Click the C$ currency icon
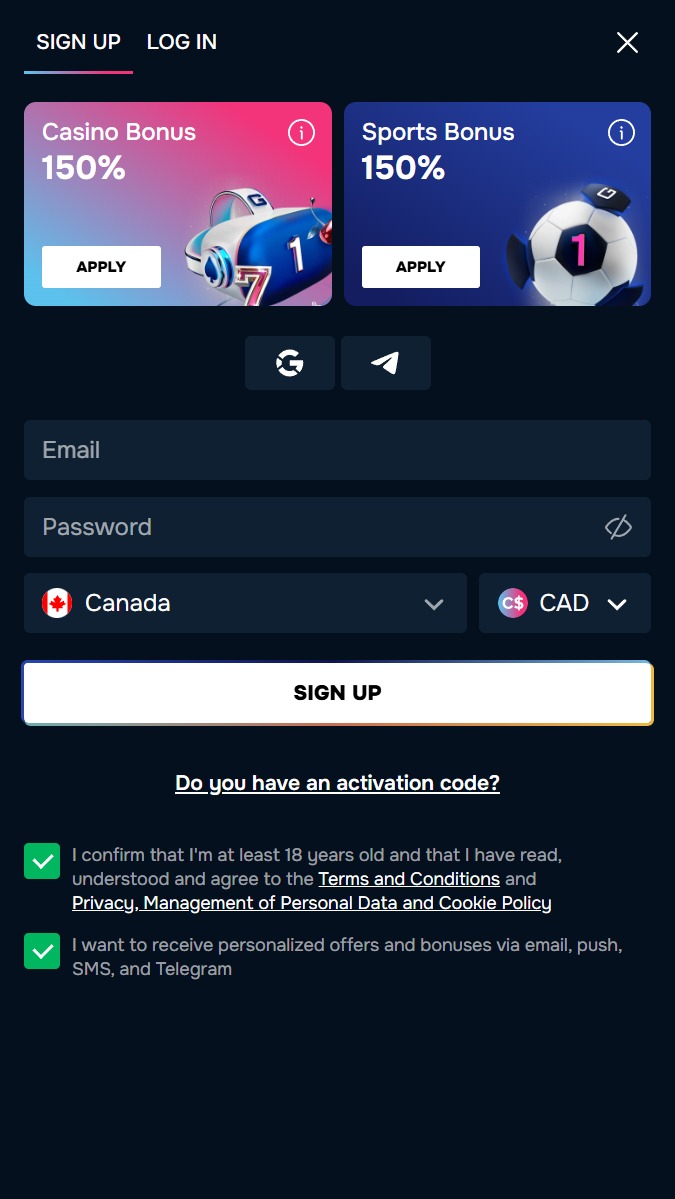Image resolution: width=675 pixels, height=1199 pixels. click(x=513, y=603)
